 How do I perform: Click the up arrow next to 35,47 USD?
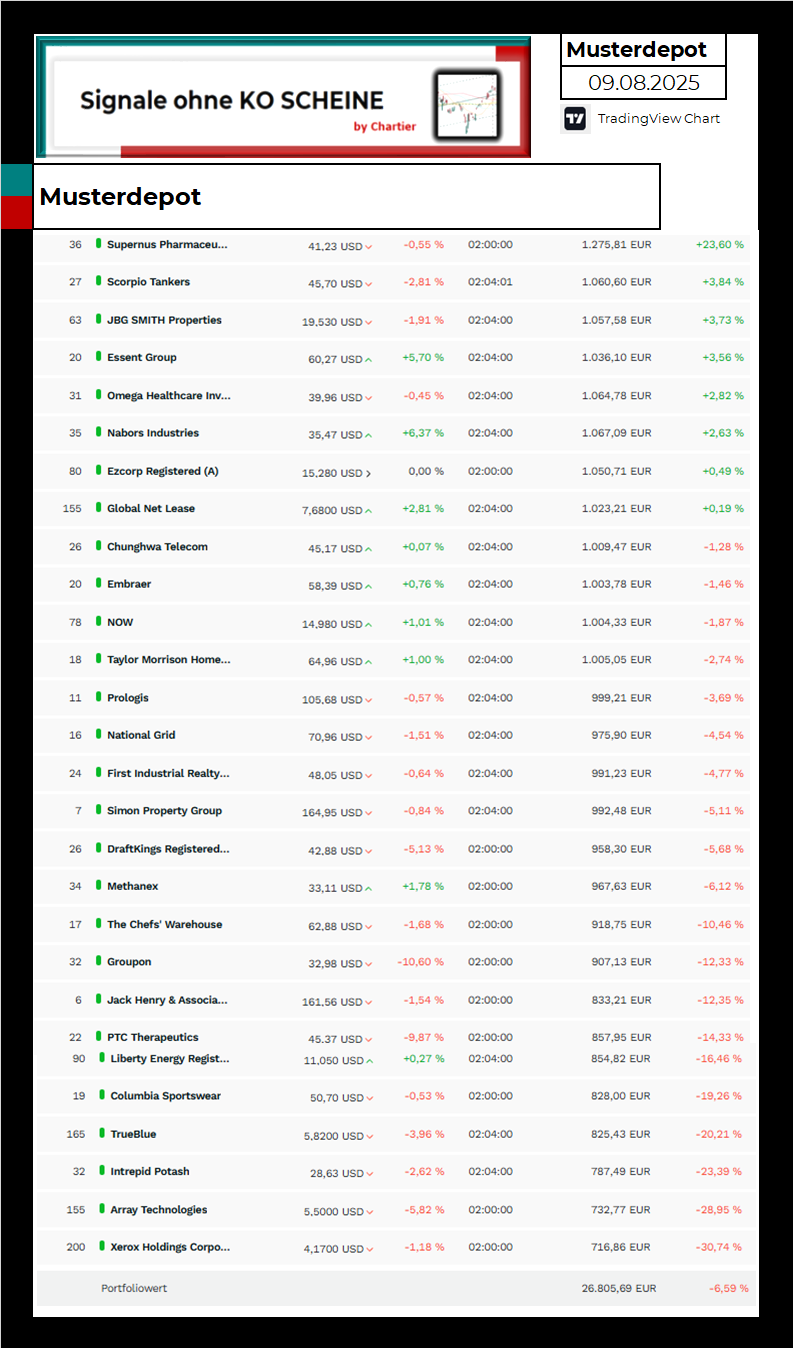pos(368,435)
